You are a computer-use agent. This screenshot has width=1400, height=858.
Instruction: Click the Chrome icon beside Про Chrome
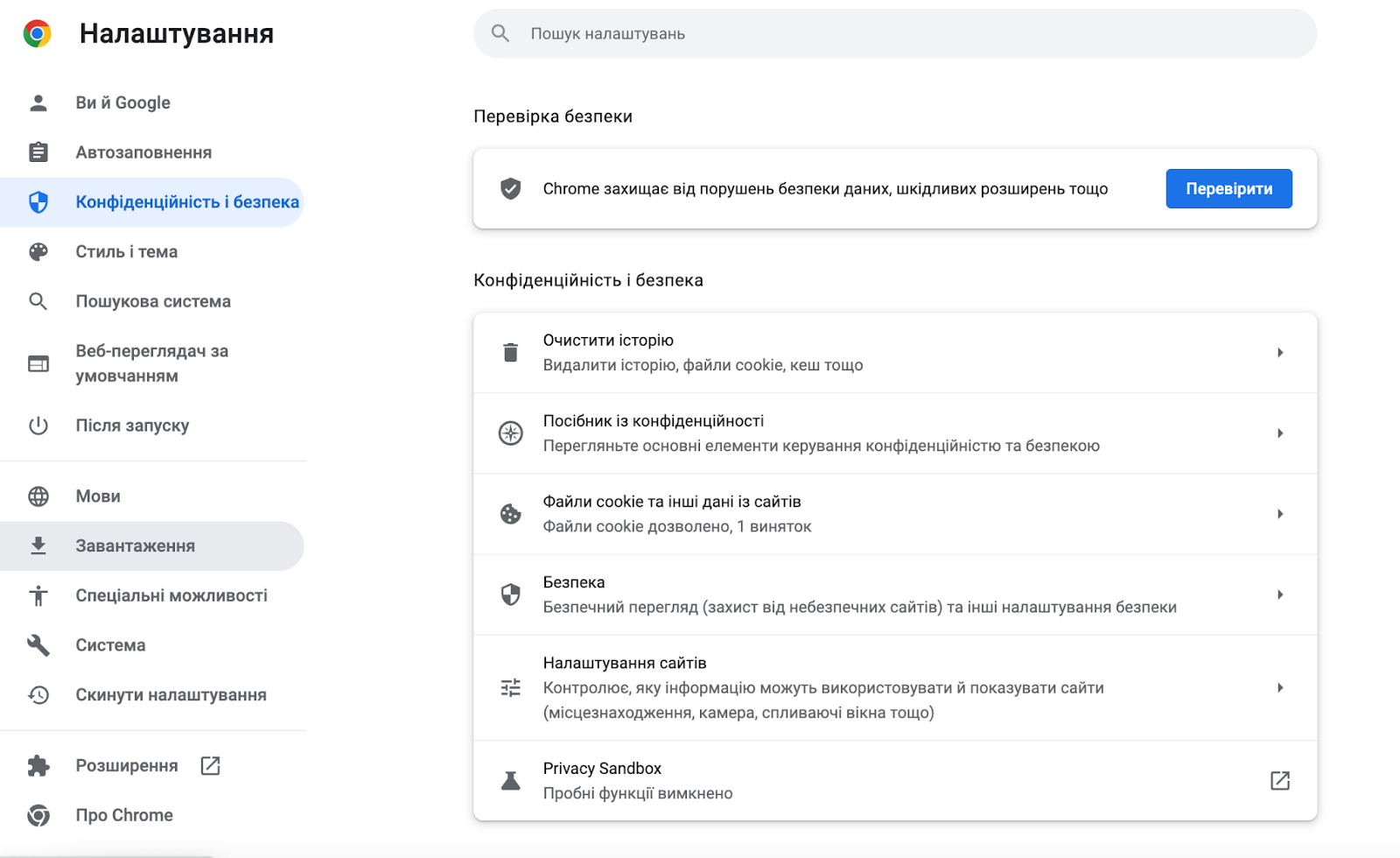click(38, 815)
